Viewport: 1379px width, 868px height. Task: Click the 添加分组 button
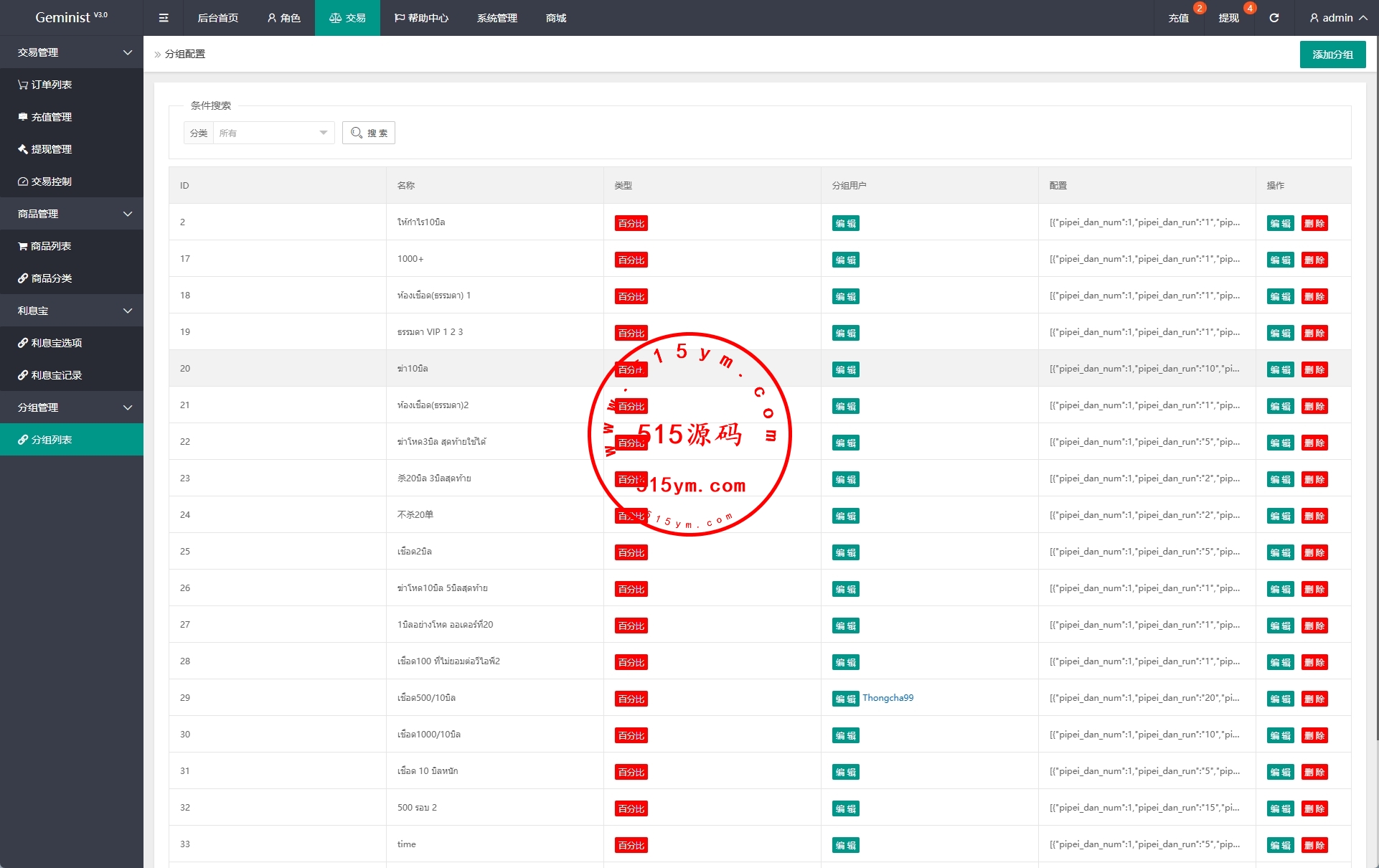[1332, 55]
